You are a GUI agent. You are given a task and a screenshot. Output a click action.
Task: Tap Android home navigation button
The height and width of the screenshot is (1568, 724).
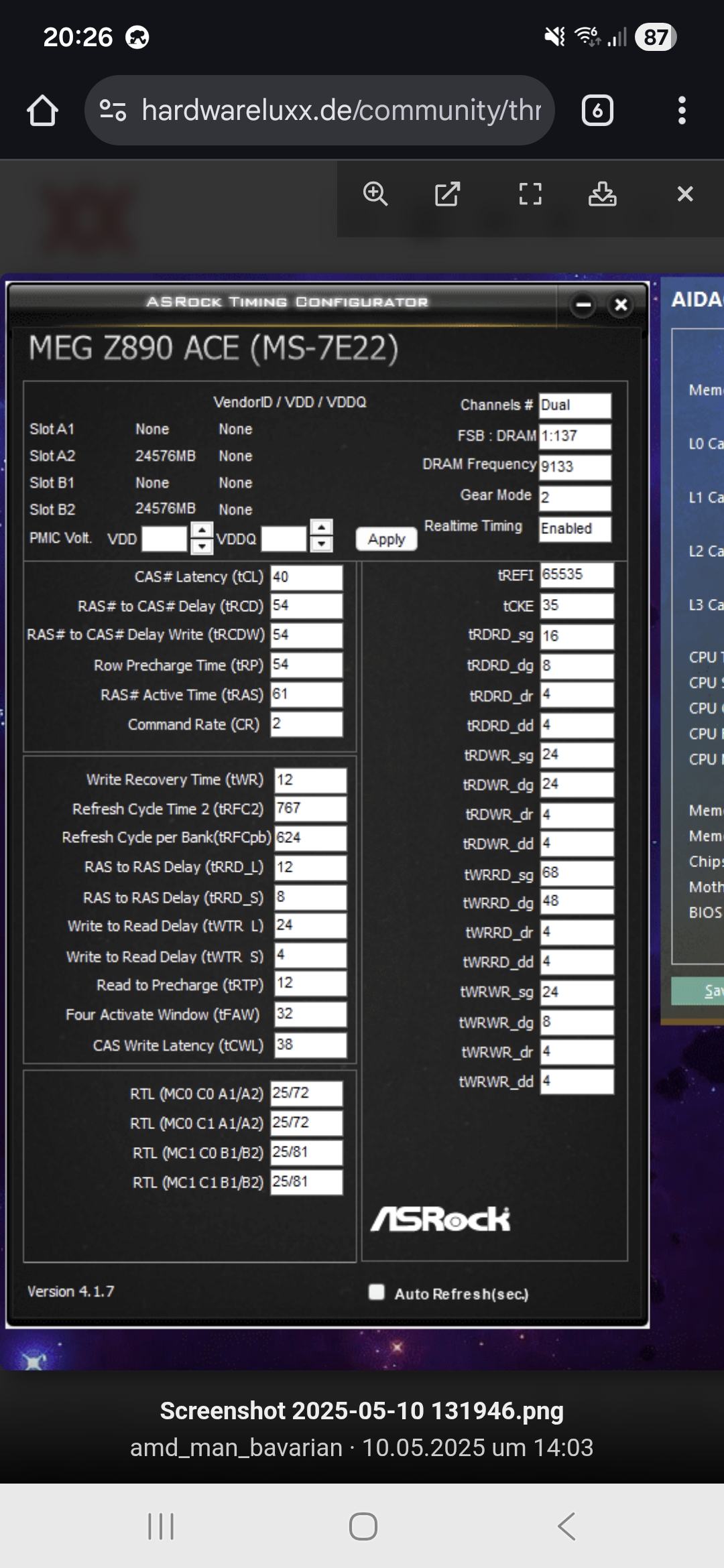click(x=363, y=1526)
